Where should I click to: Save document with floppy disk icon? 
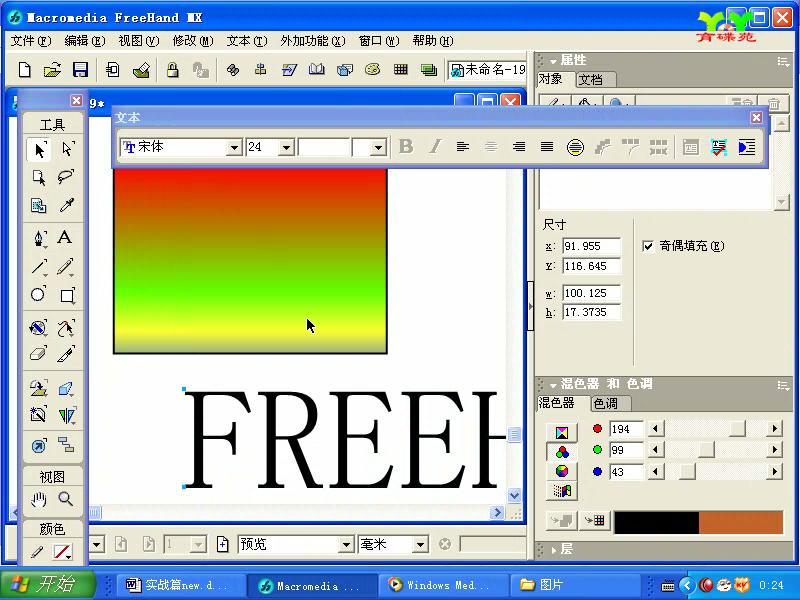[81, 69]
